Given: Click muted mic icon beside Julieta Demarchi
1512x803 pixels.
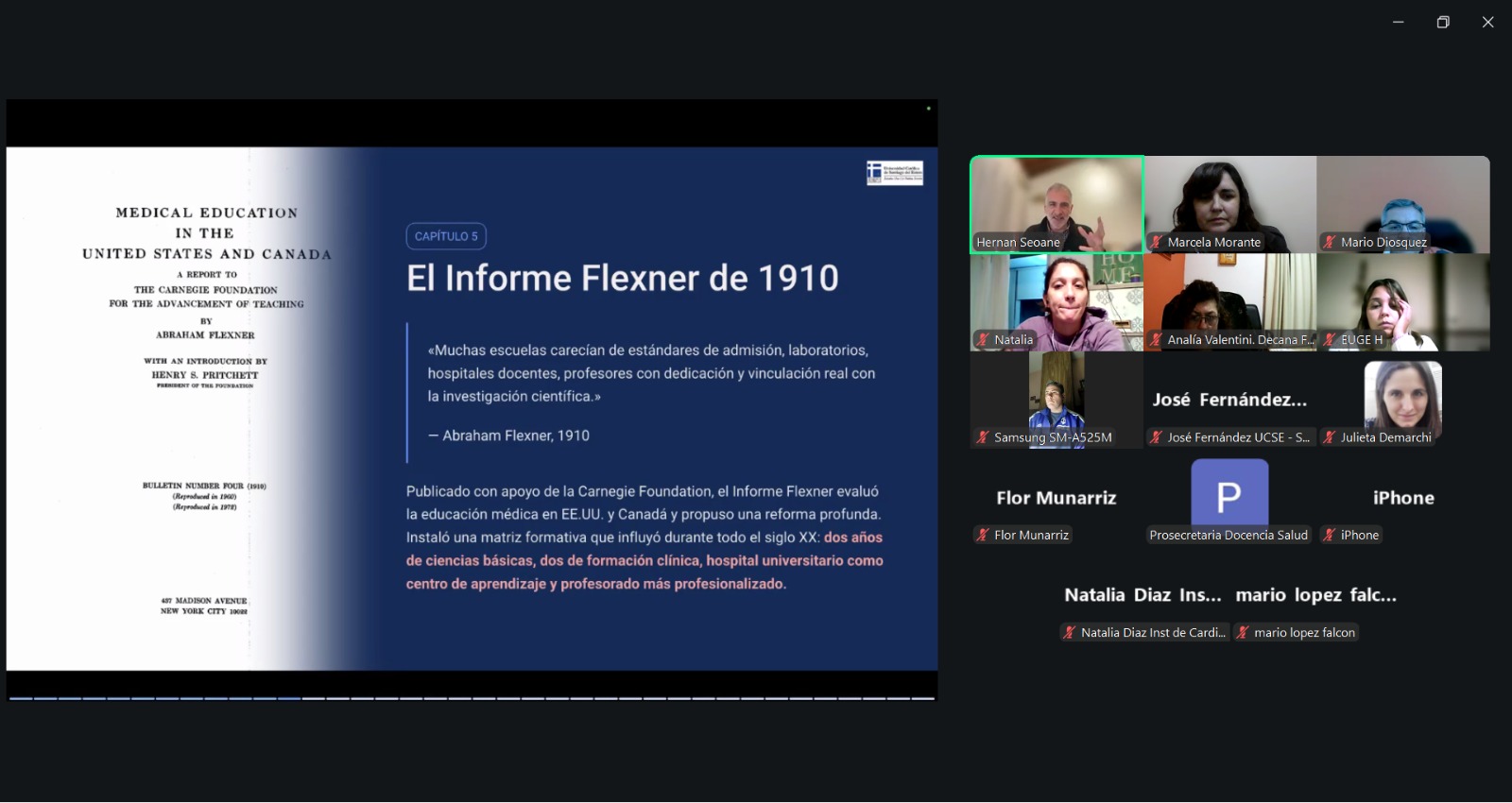Looking at the screenshot, I should [1329, 437].
